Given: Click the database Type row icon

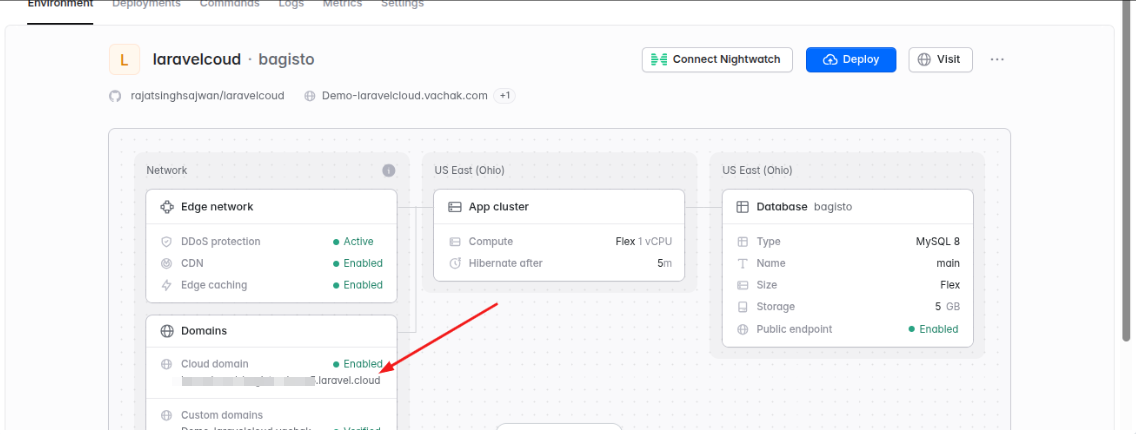Looking at the screenshot, I should [x=742, y=241].
